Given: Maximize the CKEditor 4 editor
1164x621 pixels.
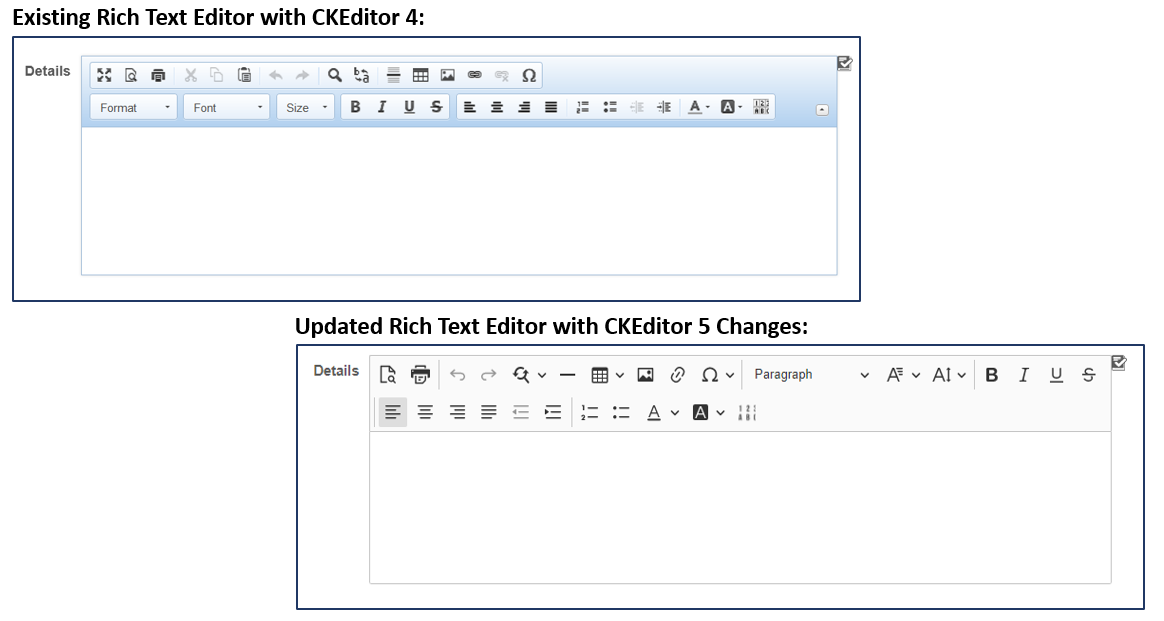Looking at the screenshot, I should point(104,75).
